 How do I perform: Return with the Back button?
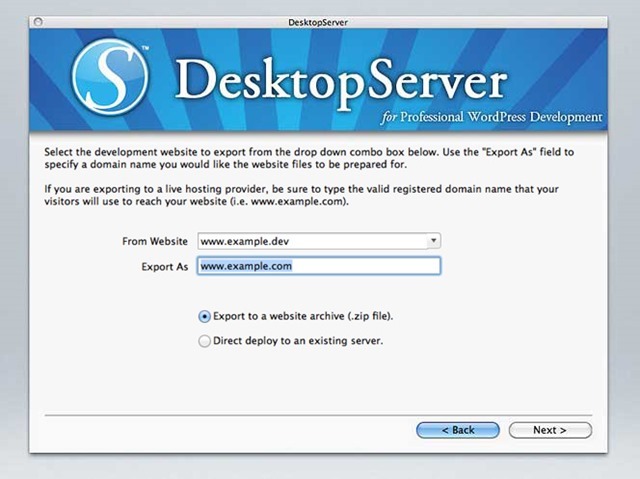click(458, 430)
